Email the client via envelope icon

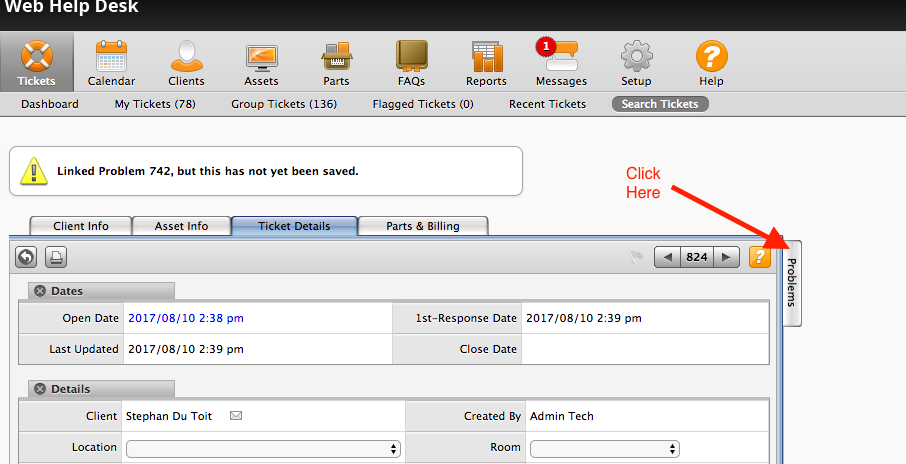pyautogui.click(x=236, y=415)
